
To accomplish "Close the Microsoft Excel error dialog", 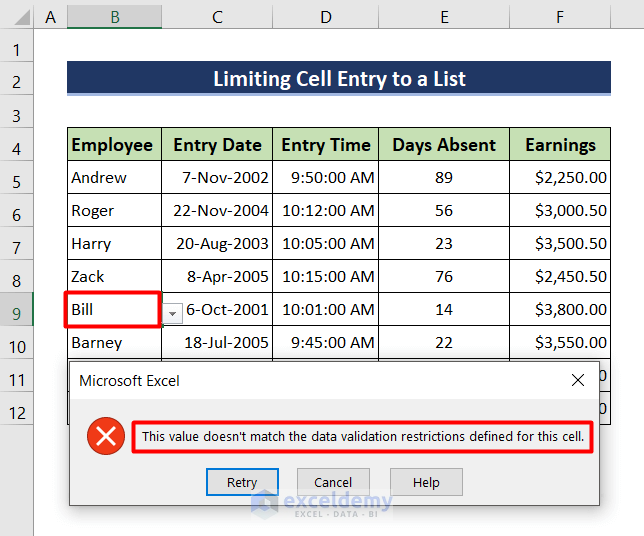I will pos(577,380).
